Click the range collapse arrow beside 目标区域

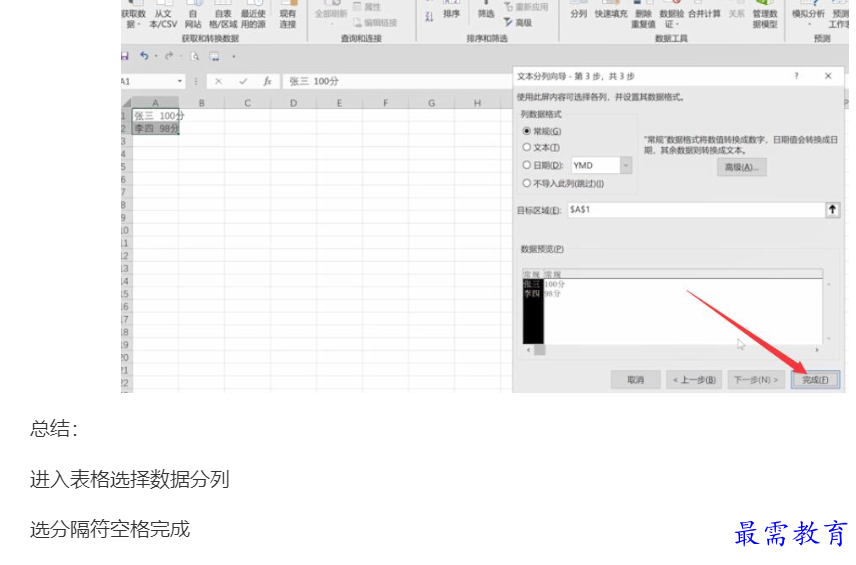pyautogui.click(x=832, y=210)
